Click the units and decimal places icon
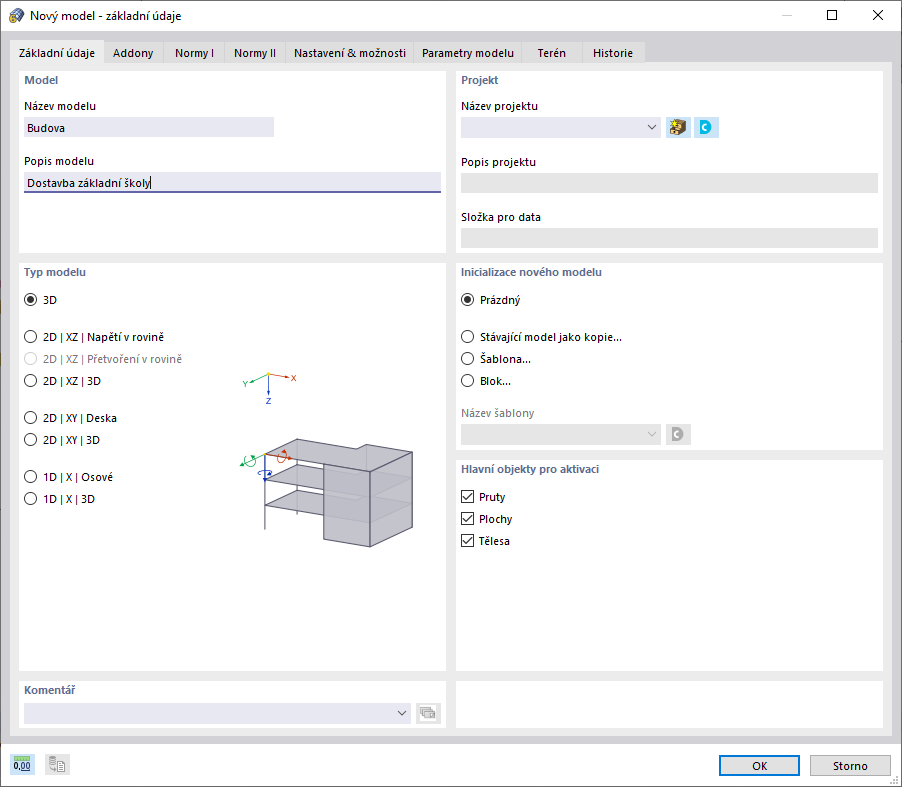 (22, 765)
